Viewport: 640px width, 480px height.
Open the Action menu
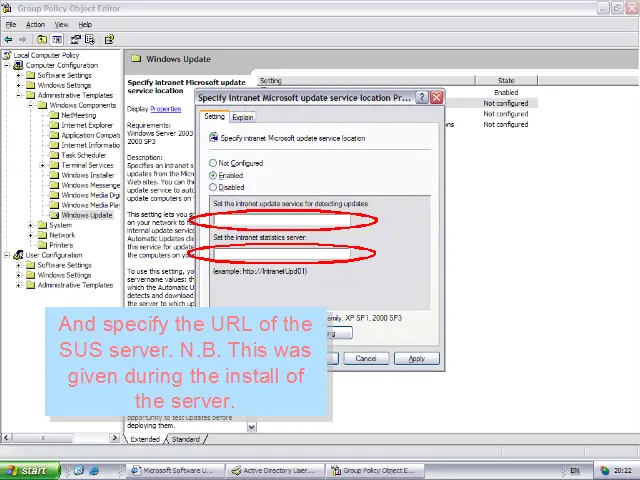[36, 24]
